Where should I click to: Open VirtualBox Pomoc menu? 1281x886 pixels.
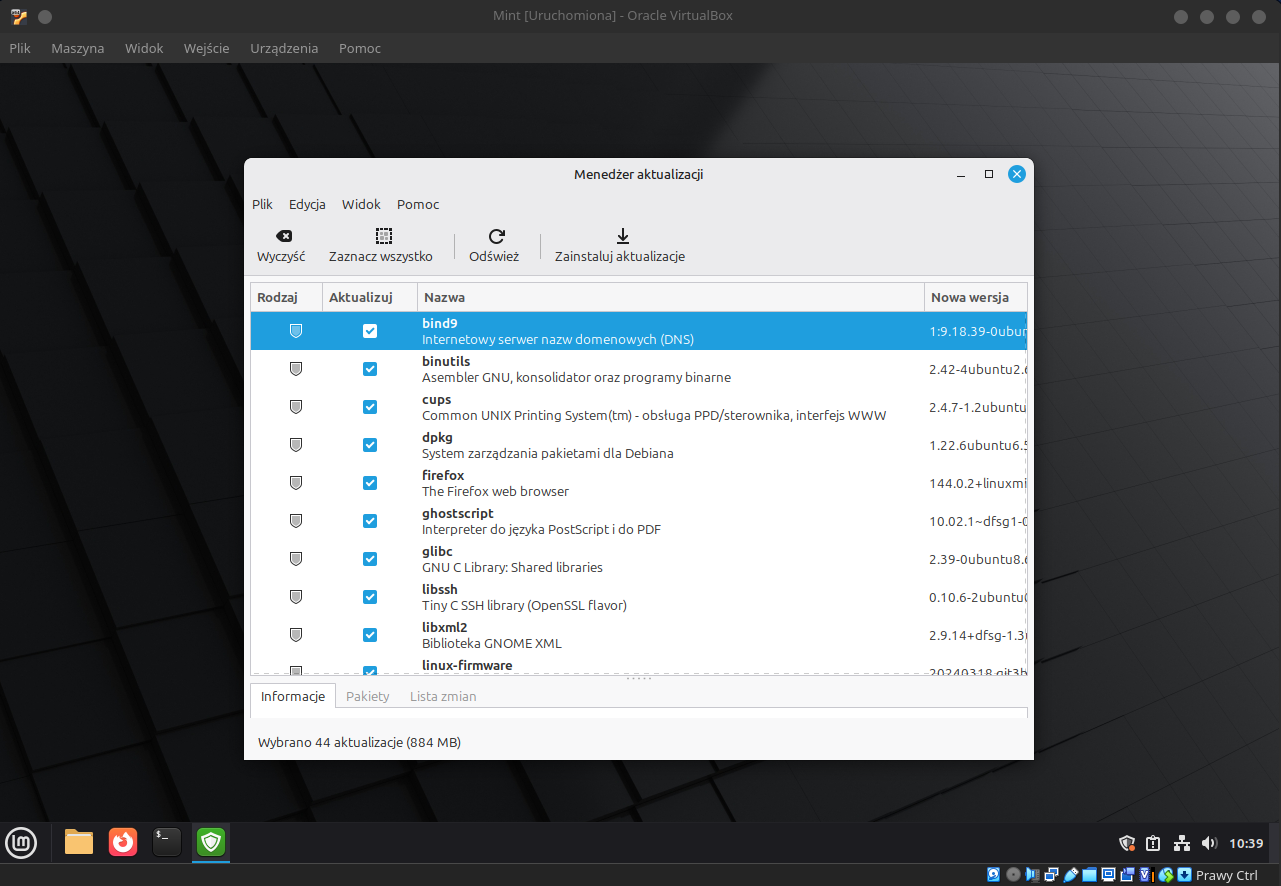click(360, 48)
